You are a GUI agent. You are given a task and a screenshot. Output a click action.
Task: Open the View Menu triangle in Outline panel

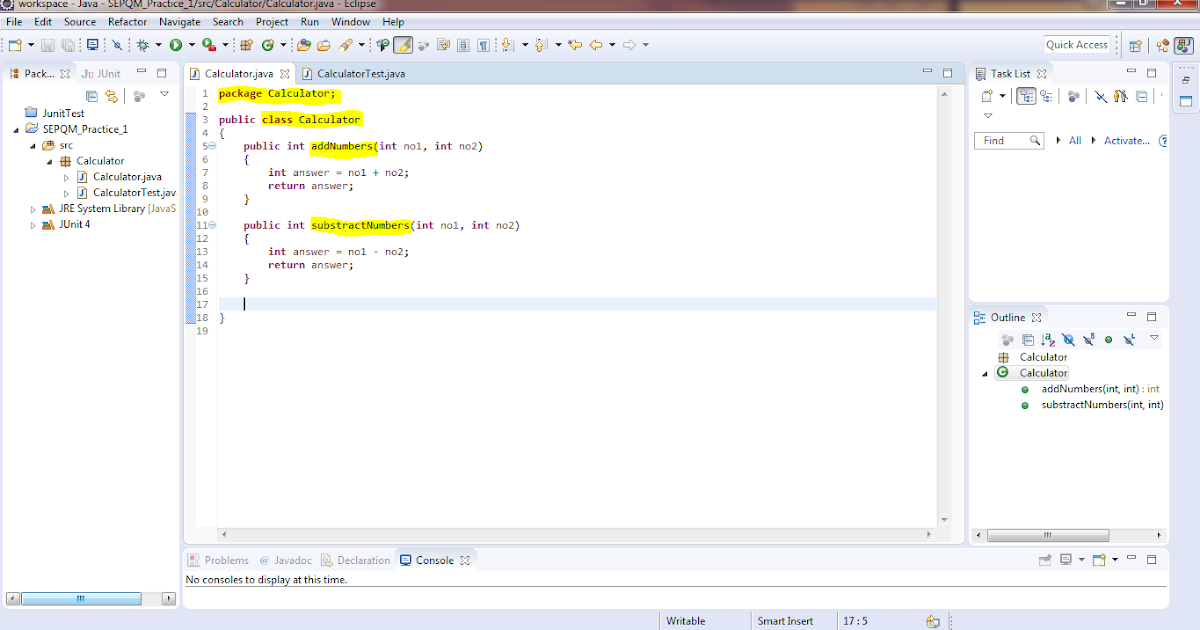1155,340
